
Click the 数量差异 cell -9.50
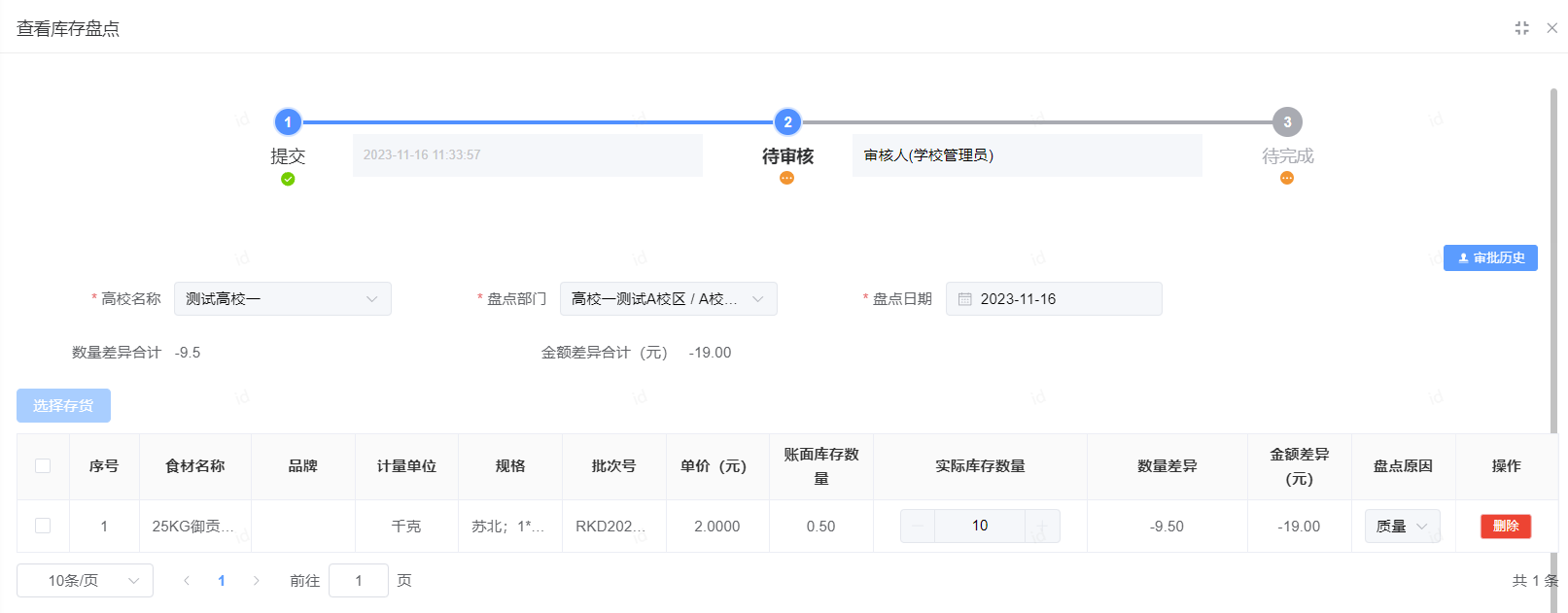pos(1167,526)
